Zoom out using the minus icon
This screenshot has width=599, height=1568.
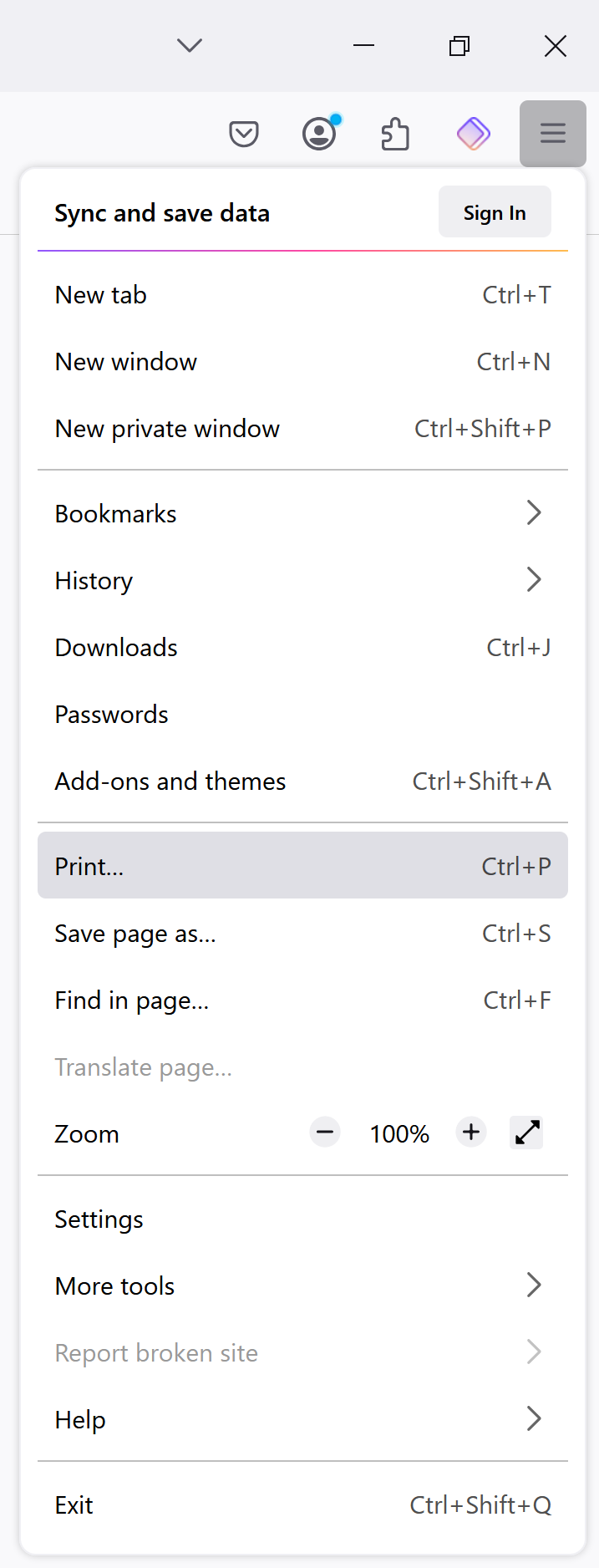pos(324,1133)
